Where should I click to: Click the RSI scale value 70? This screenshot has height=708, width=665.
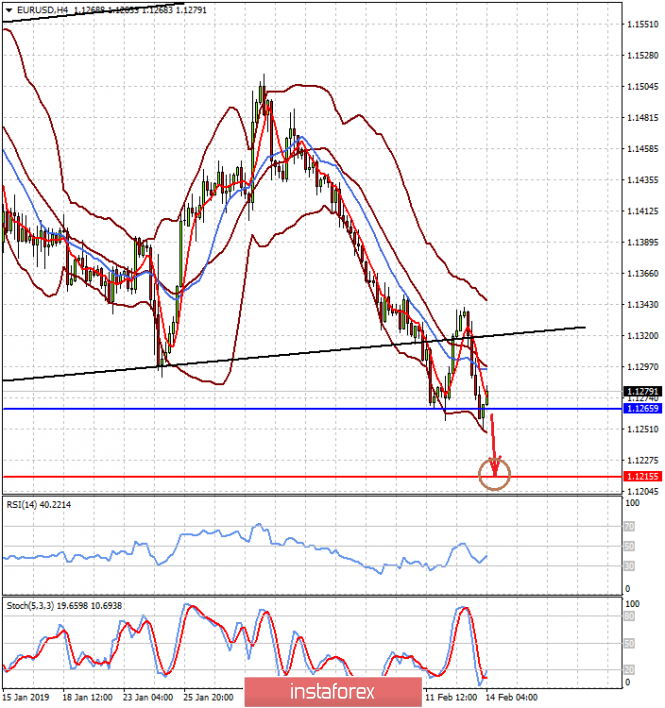point(629,526)
